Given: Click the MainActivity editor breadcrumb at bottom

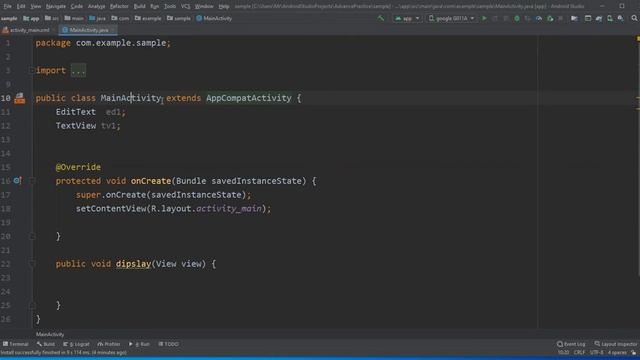Looking at the screenshot, I should [50, 334].
